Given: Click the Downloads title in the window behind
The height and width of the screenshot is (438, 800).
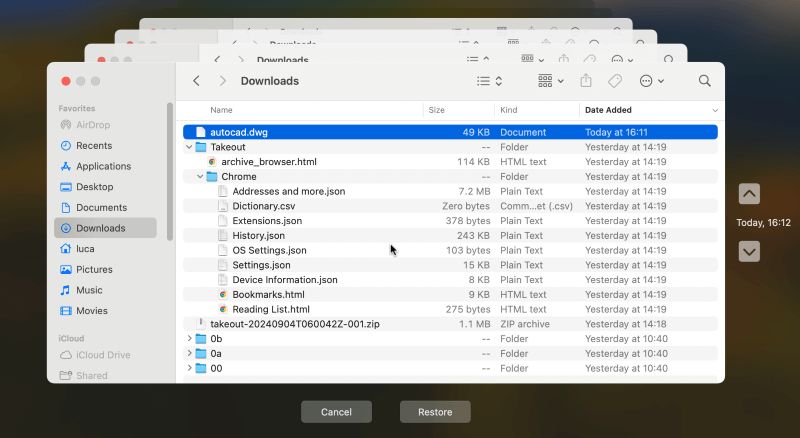Looking at the screenshot, I should (x=282, y=60).
